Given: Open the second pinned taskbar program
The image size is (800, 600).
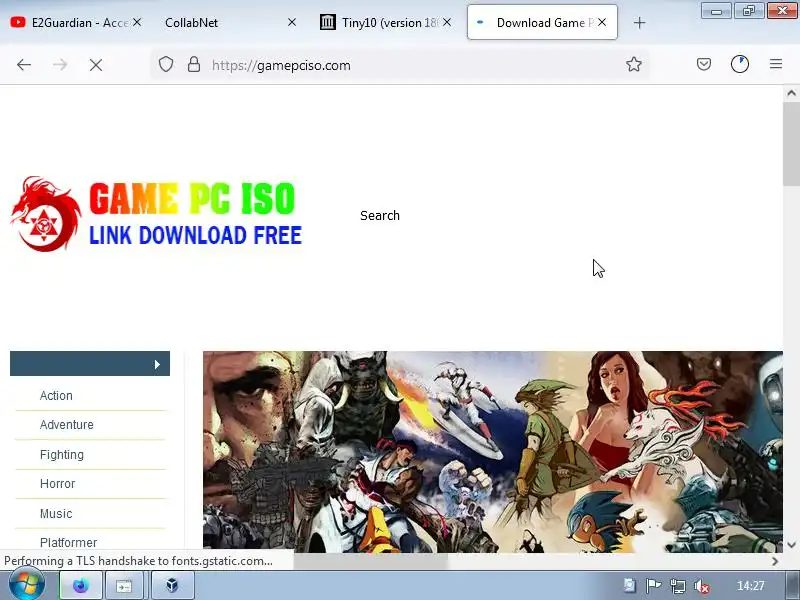Looking at the screenshot, I should coord(124,585).
